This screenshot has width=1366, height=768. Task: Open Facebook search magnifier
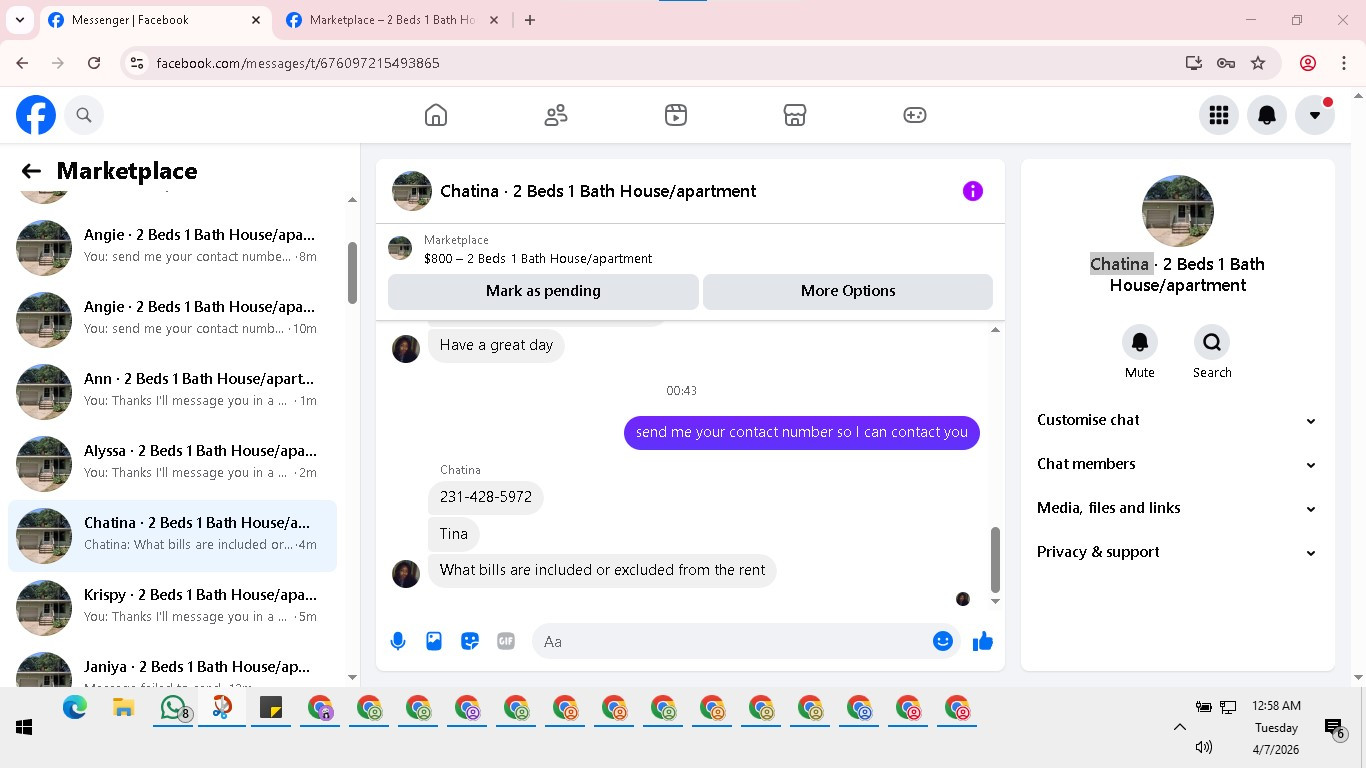pos(84,115)
